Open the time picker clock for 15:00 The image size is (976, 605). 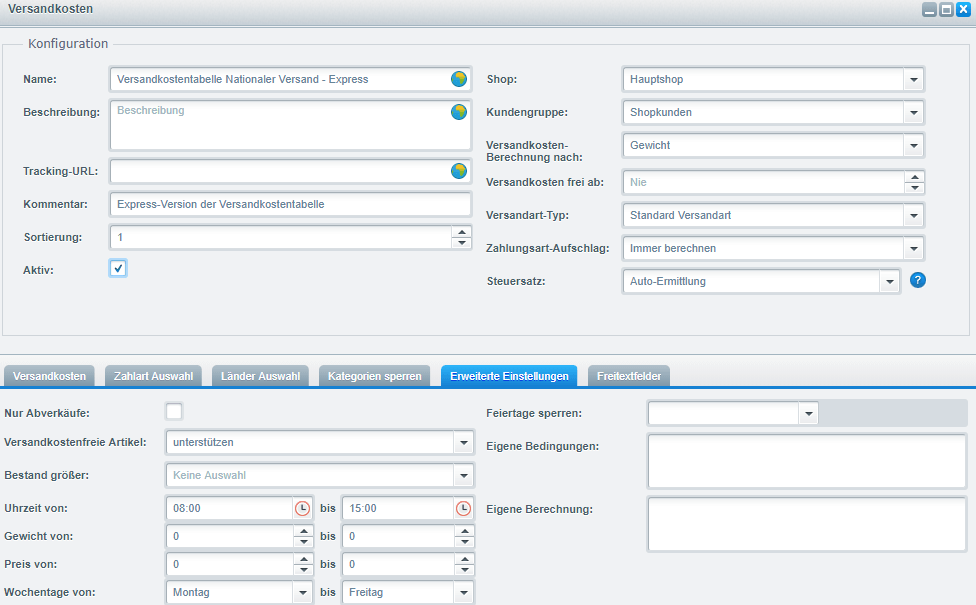point(463,508)
